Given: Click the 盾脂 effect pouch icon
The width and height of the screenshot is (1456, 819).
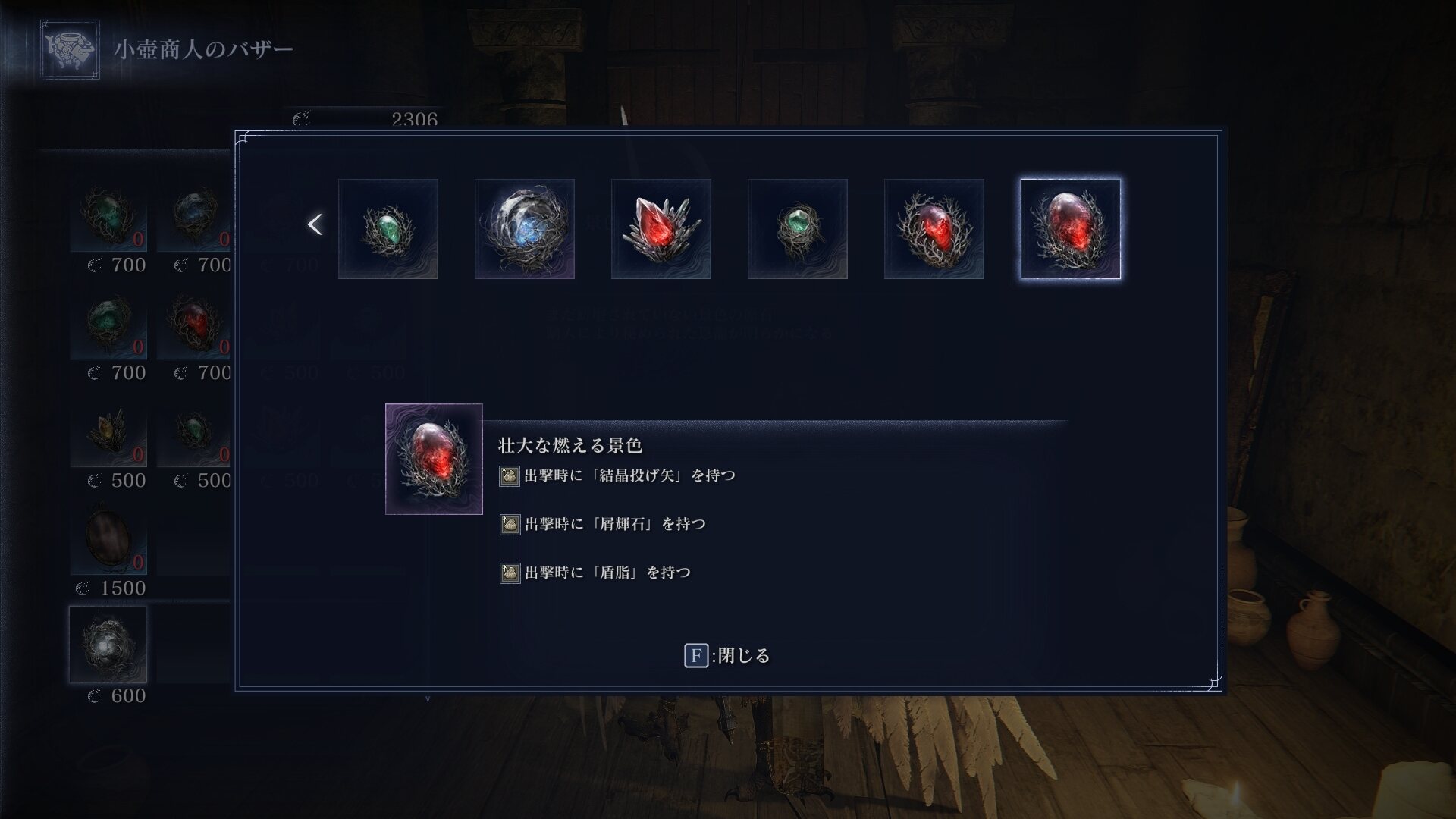Looking at the screenshot, I should (510, 573).
